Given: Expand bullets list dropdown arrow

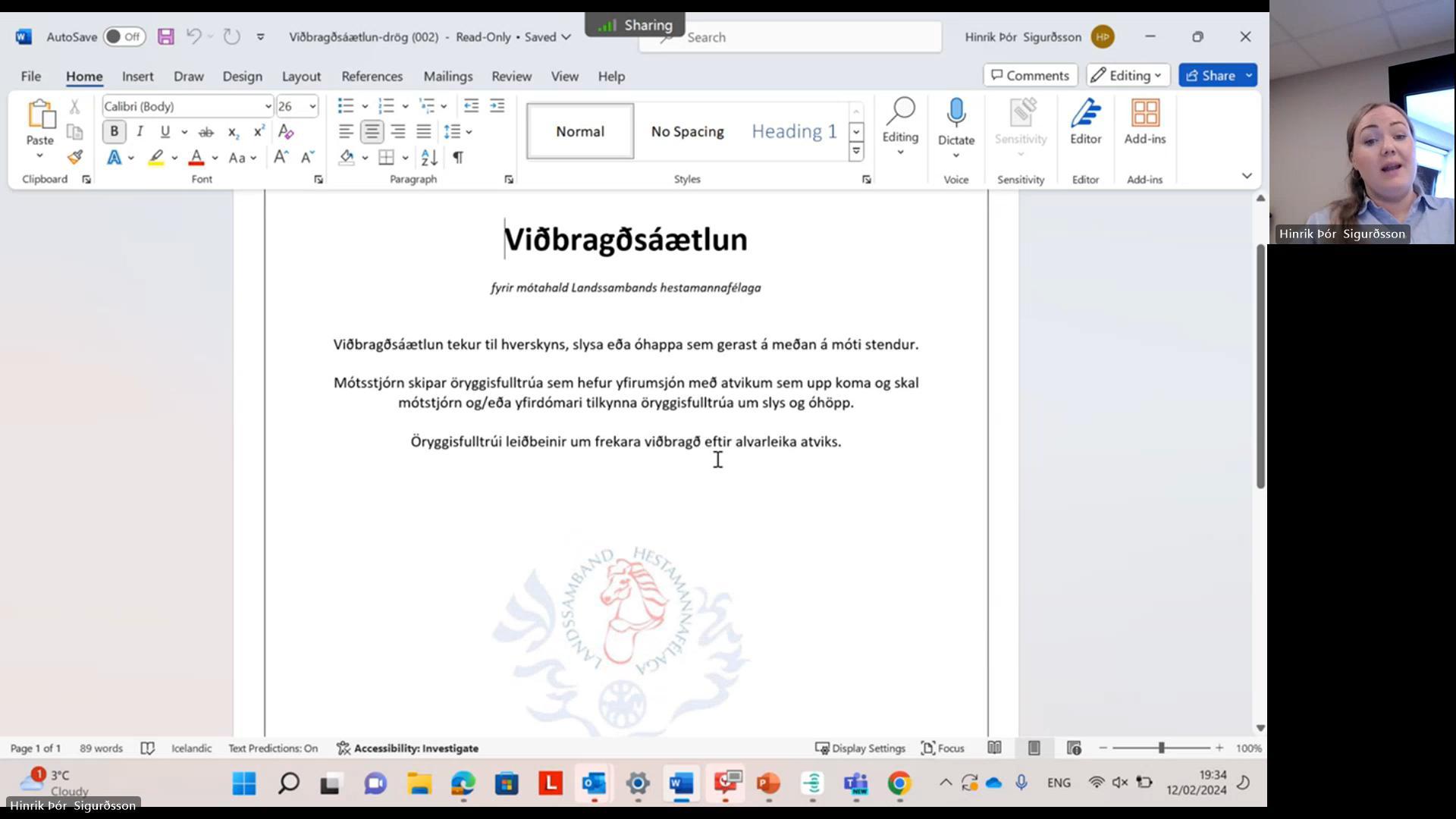Looking at the screenshot, I should point(365,106).
